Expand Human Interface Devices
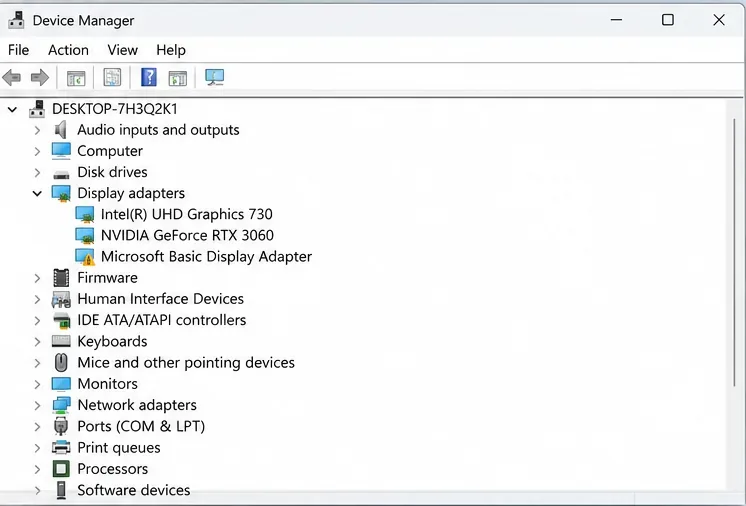The width and height of the screenshot is (746, 506). tap(37, 299)
